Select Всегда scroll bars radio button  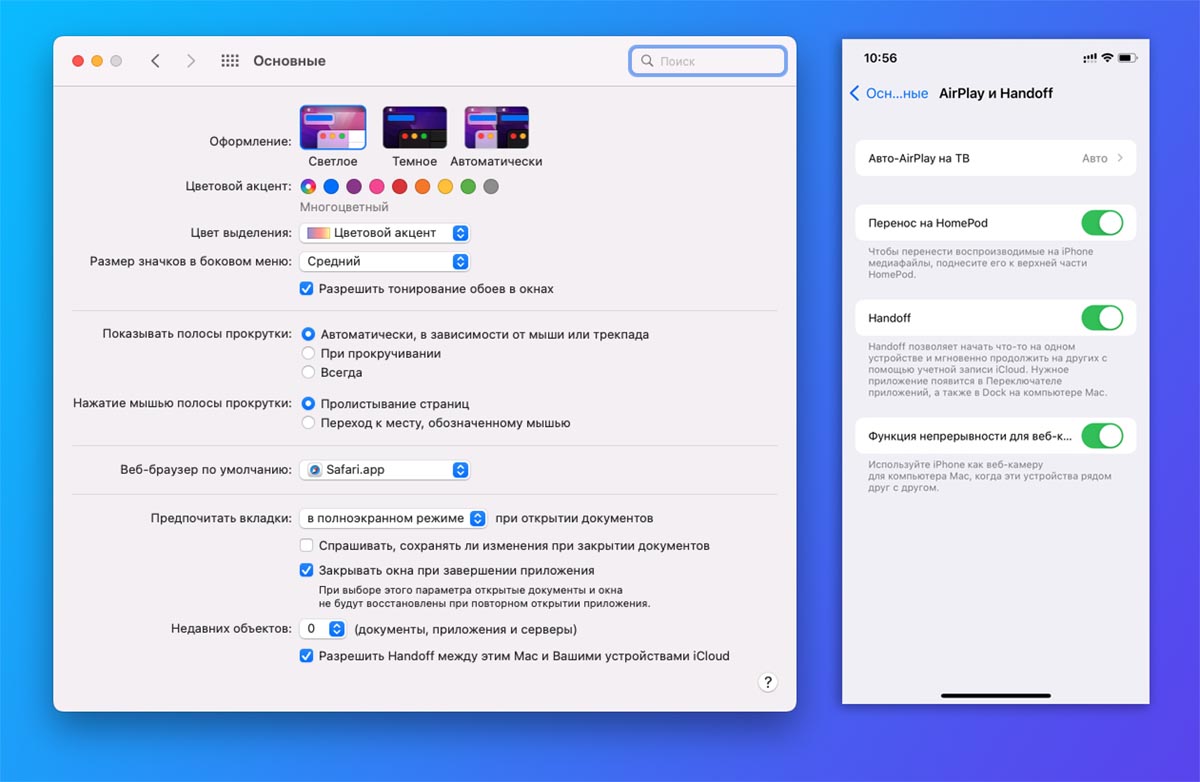(x=309, y=372)
